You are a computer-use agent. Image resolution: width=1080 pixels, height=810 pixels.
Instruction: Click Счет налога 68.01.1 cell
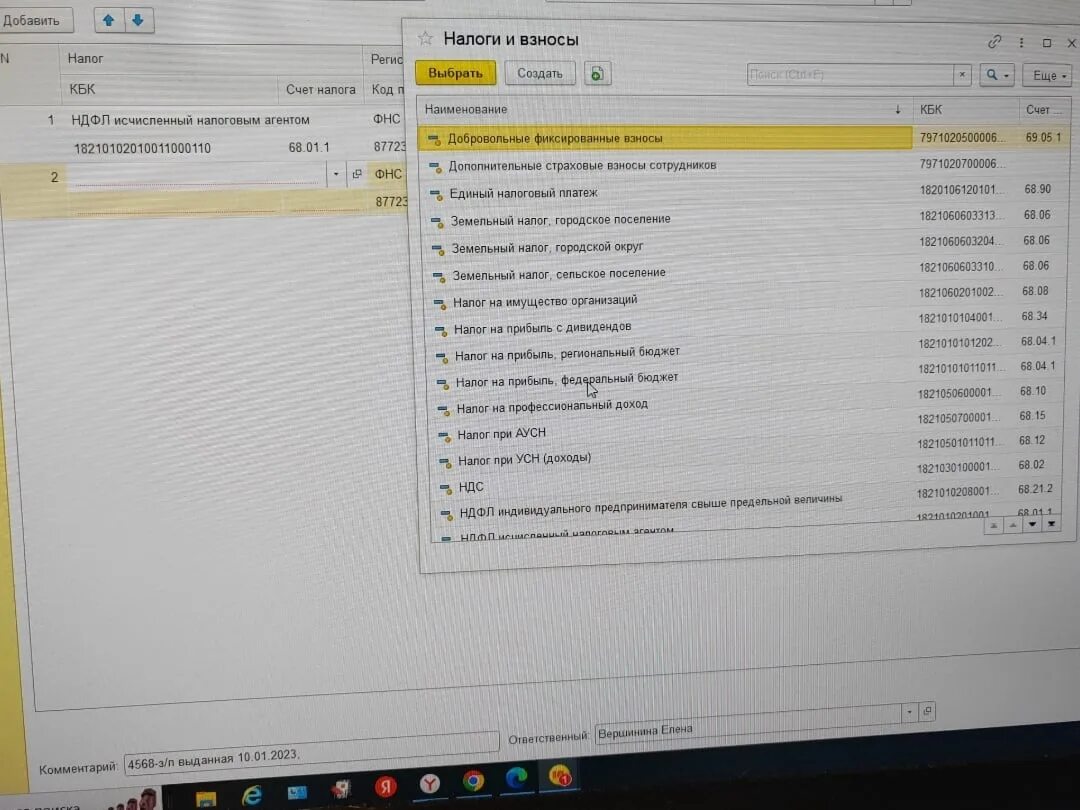click(309, 147)
